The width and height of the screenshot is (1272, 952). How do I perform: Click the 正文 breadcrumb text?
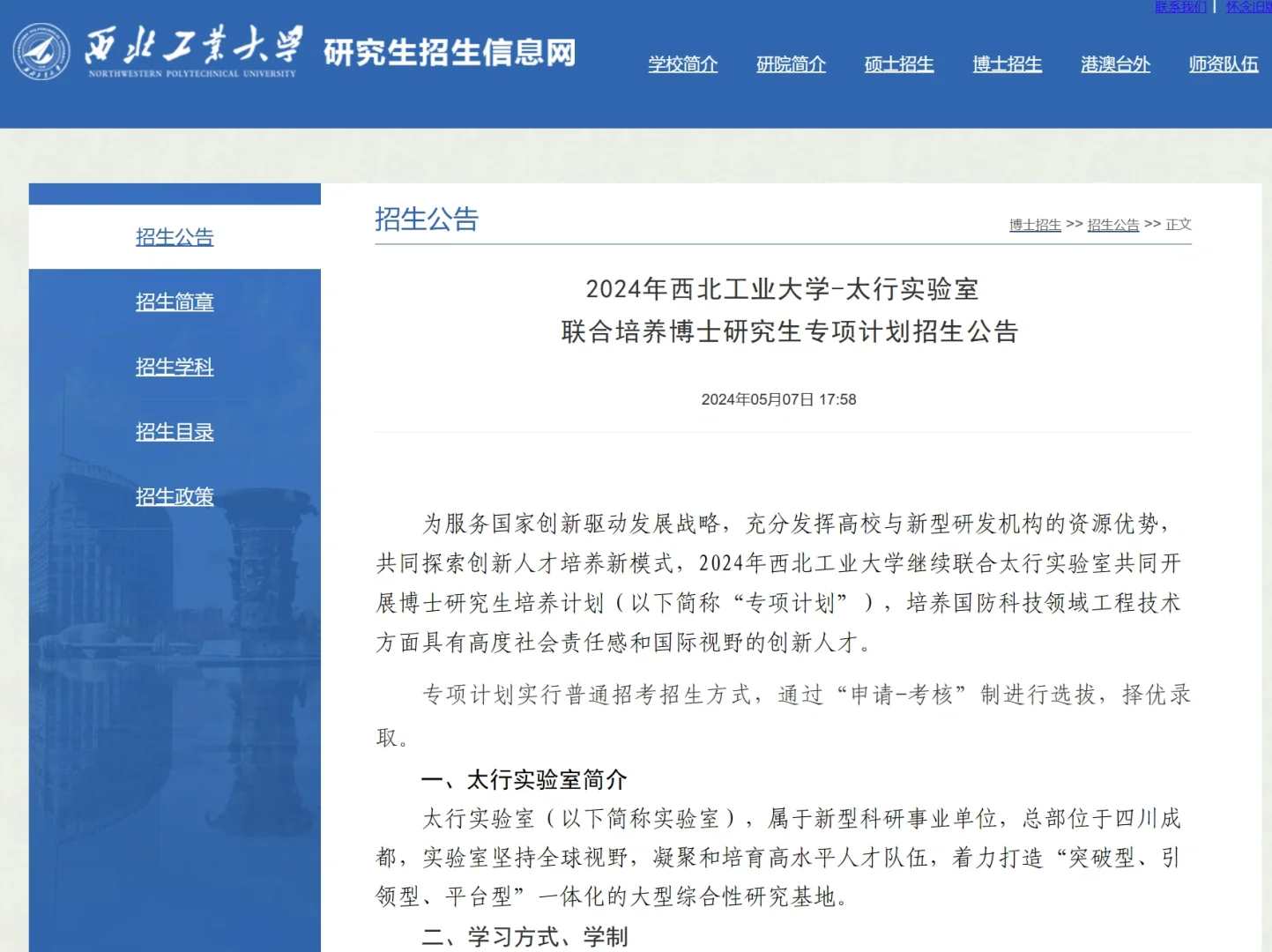(x=1179, y=225)
